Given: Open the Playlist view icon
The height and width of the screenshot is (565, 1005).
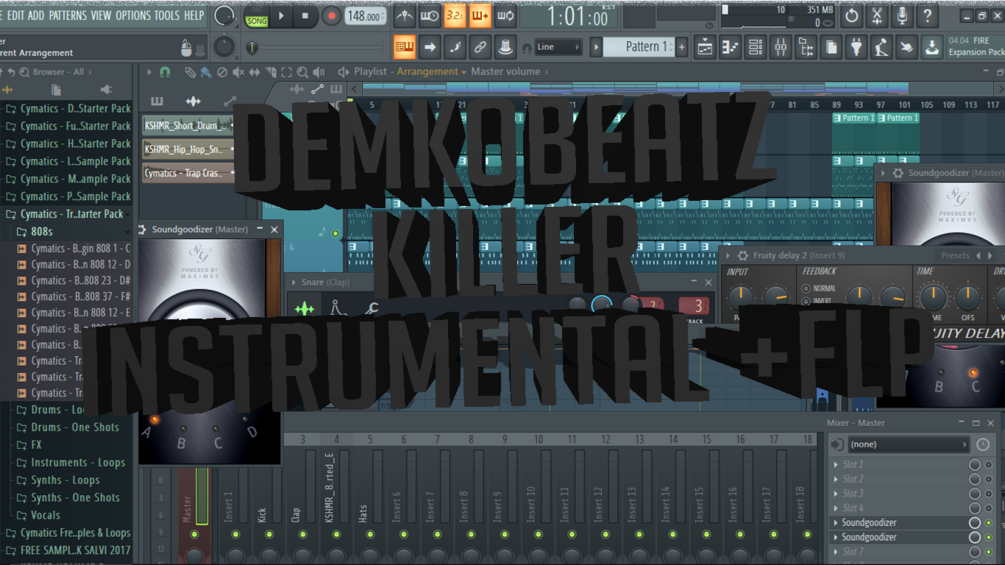Looking at the screenshot, I should click(x=705, y=47).
